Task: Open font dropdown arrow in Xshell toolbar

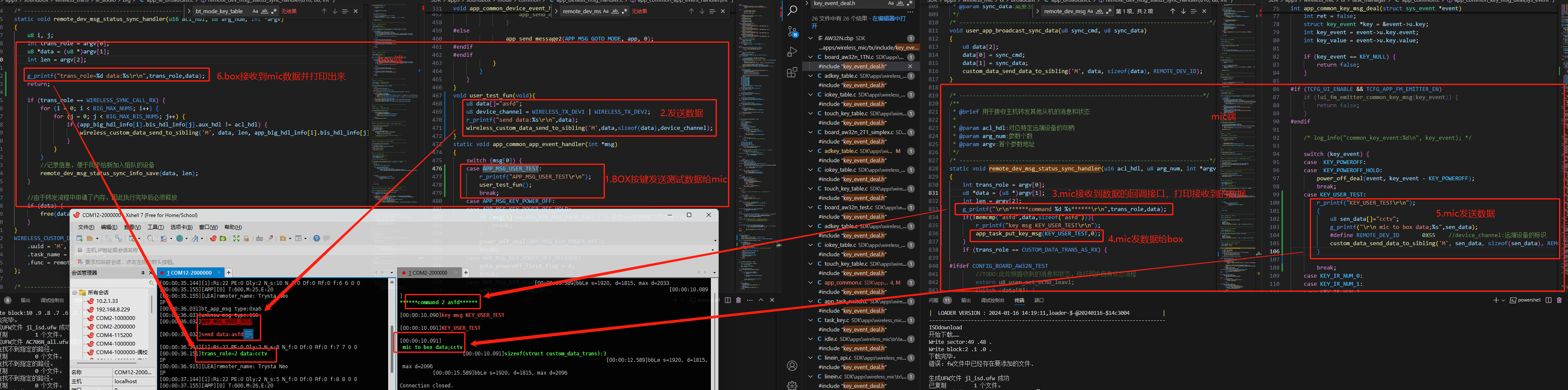Action: click(x=202, y=238)
